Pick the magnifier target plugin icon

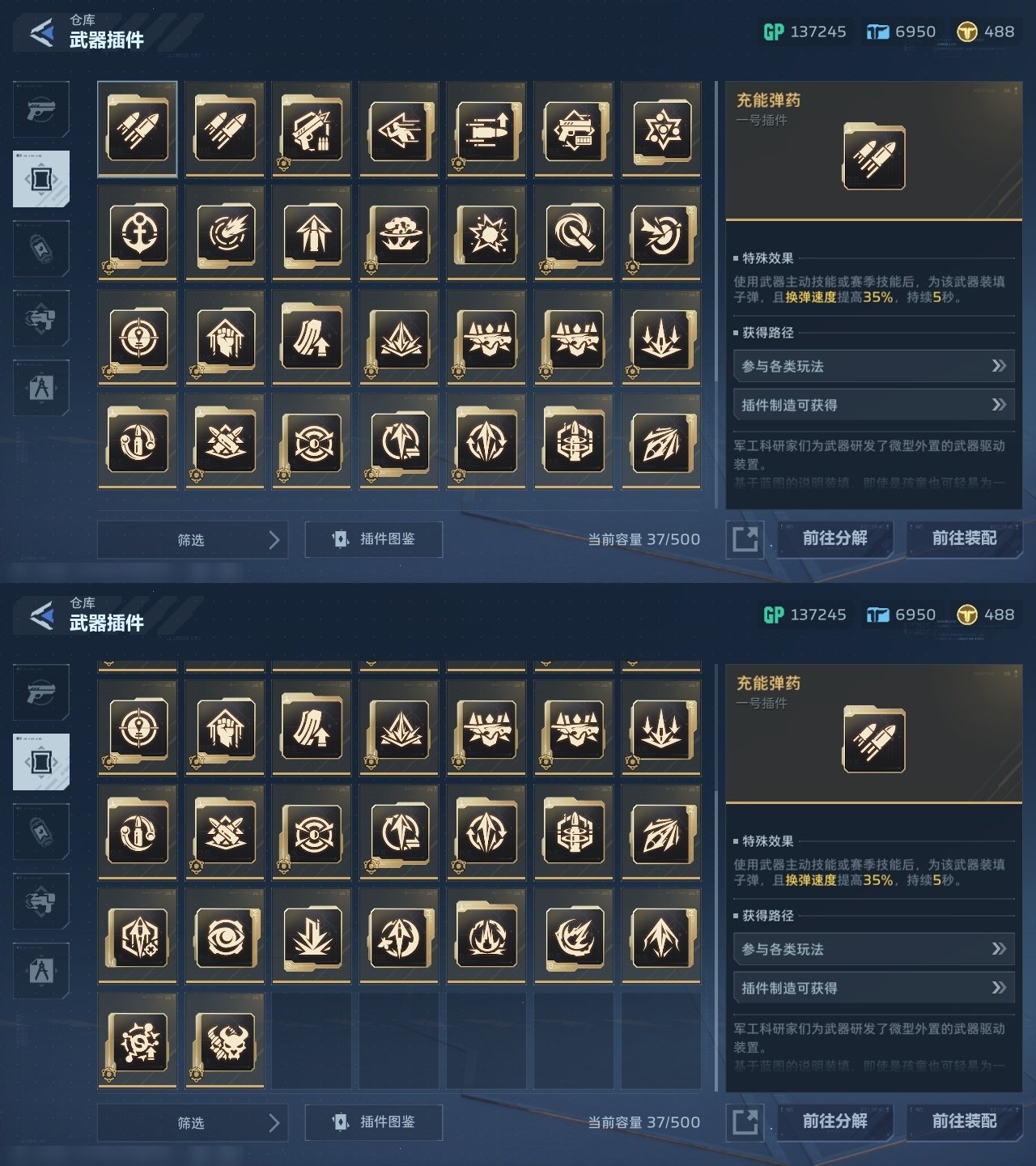(x=575, y=233)
